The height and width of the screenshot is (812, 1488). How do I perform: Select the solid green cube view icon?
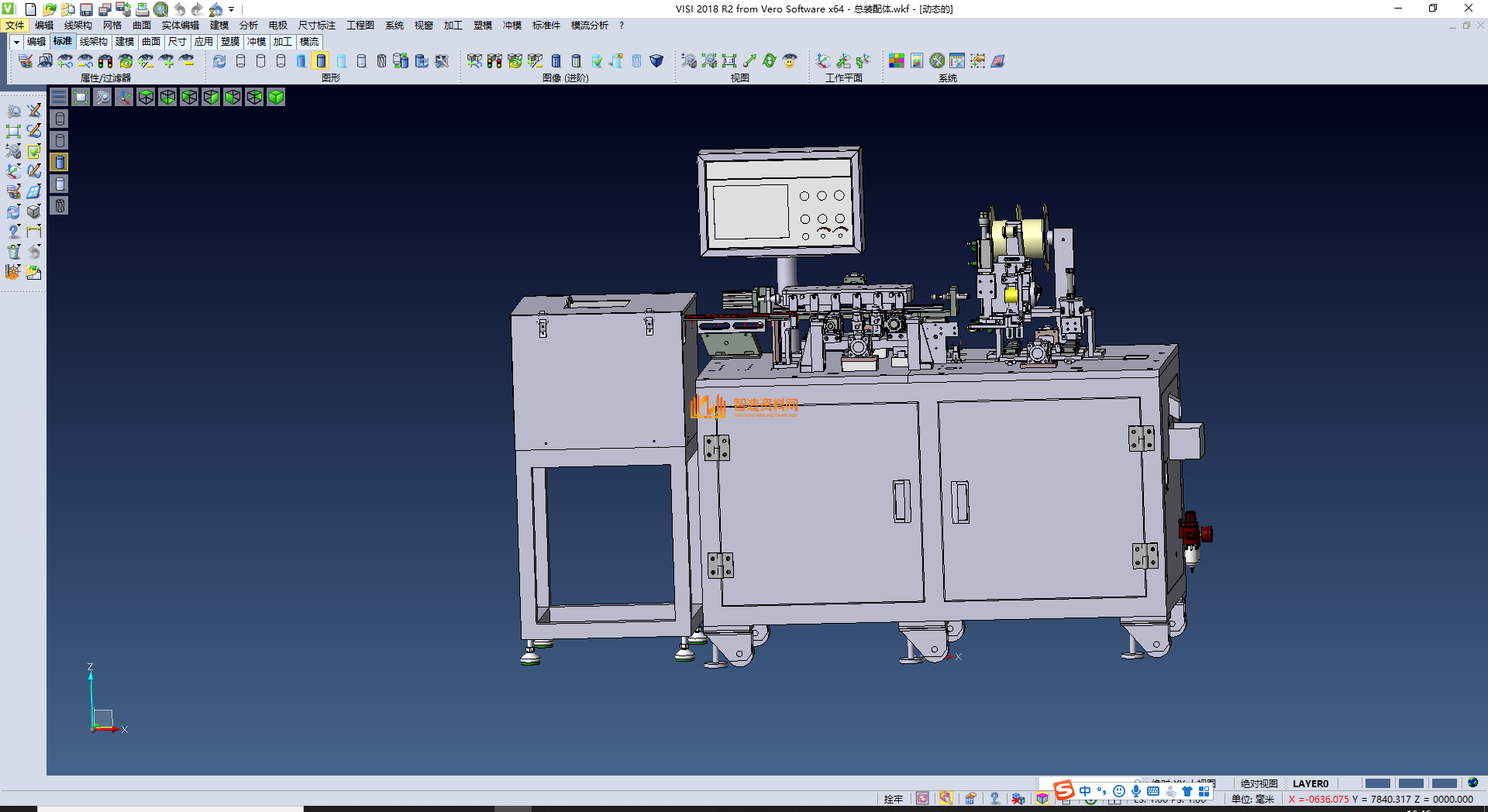[x=277, y=97]
